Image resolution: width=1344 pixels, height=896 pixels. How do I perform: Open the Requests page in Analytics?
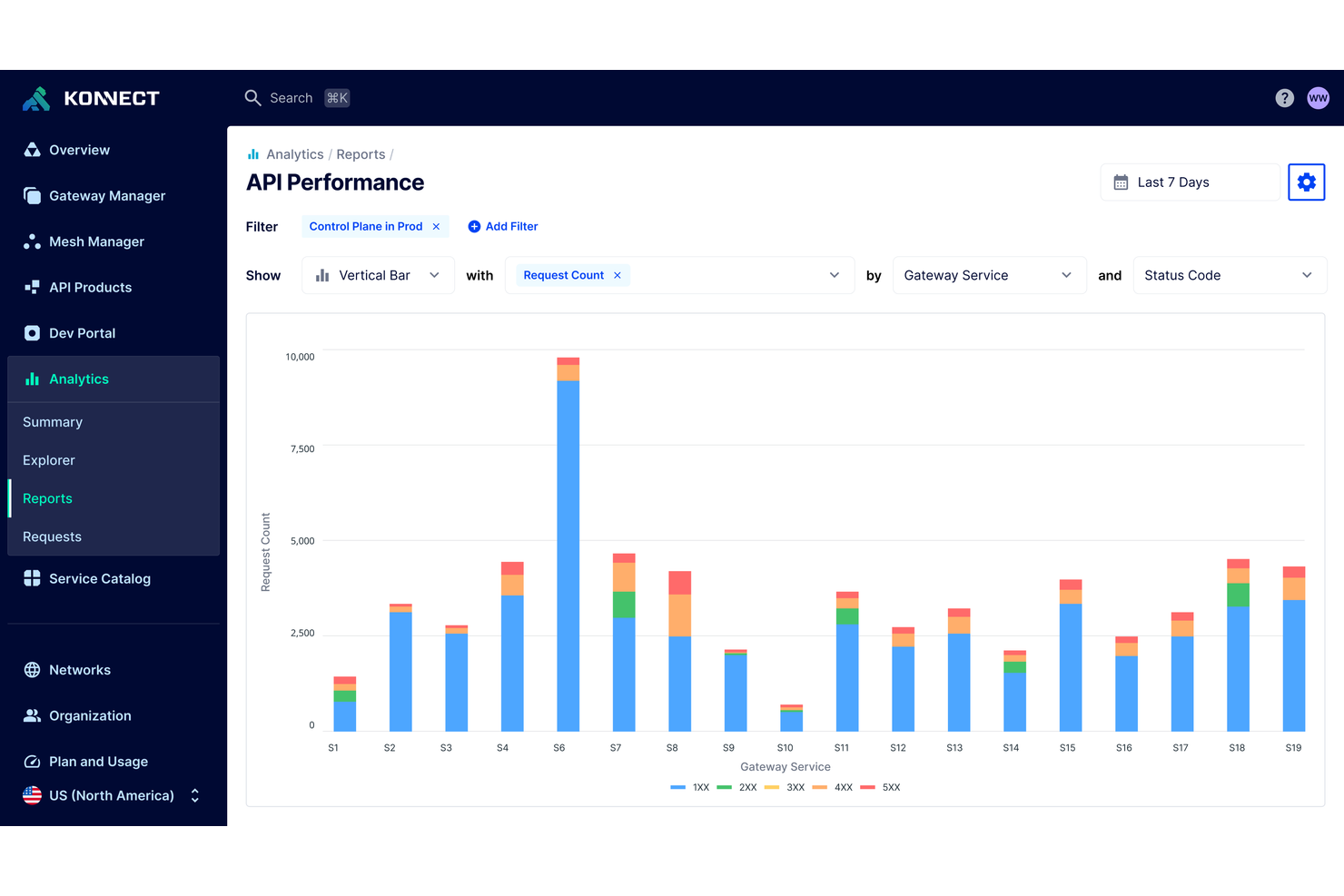[52, 537]
